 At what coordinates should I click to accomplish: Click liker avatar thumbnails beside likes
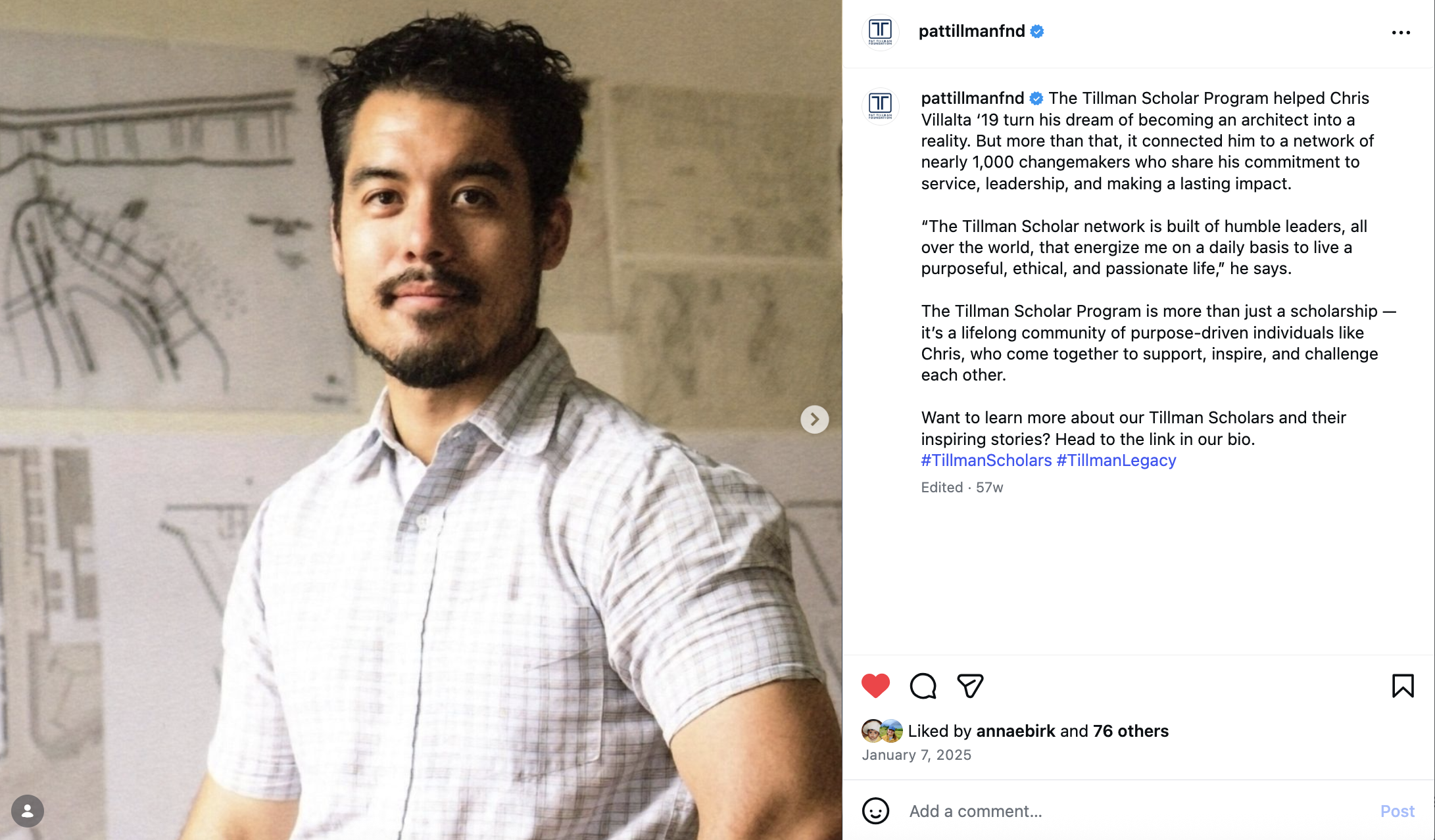tap(882, 731)
